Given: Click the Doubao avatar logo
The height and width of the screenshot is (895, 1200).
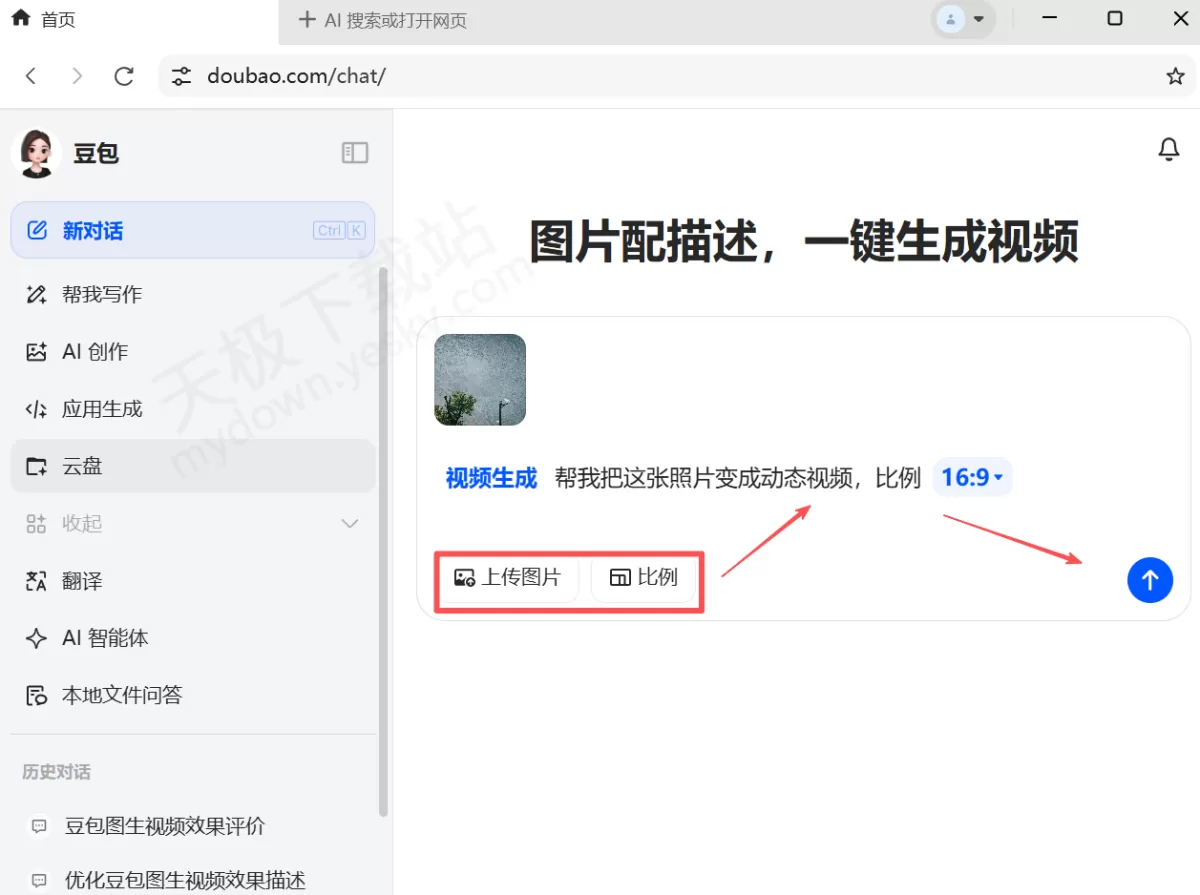Looking at the screenshot, I should click(x=37, y=154).
